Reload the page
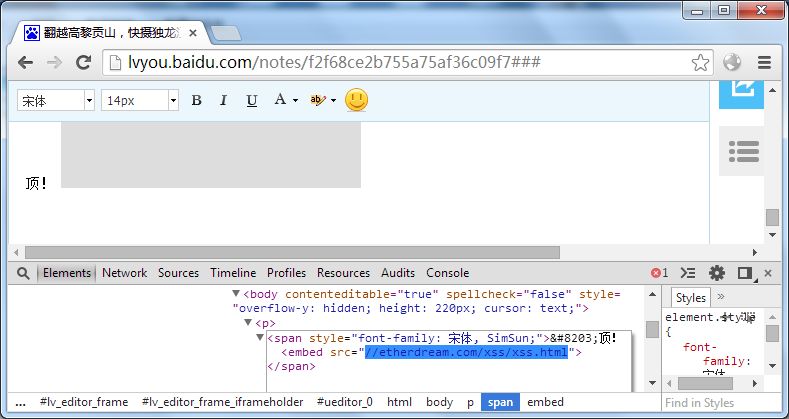The image size is (789, 419). (83, 62)
